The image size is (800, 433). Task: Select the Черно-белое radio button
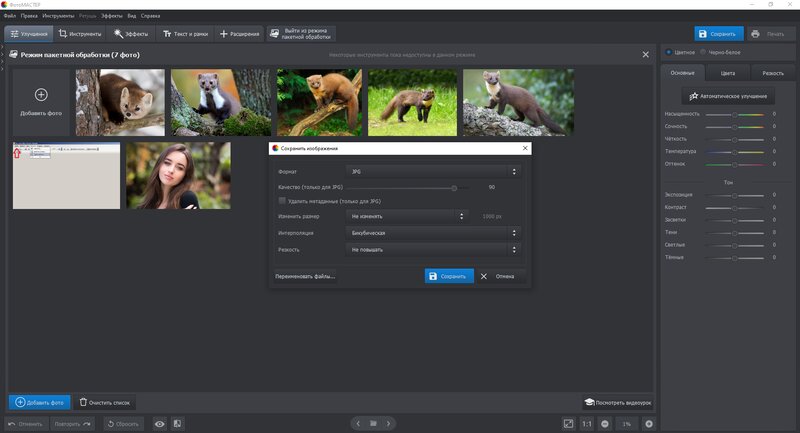pos(703,52)
